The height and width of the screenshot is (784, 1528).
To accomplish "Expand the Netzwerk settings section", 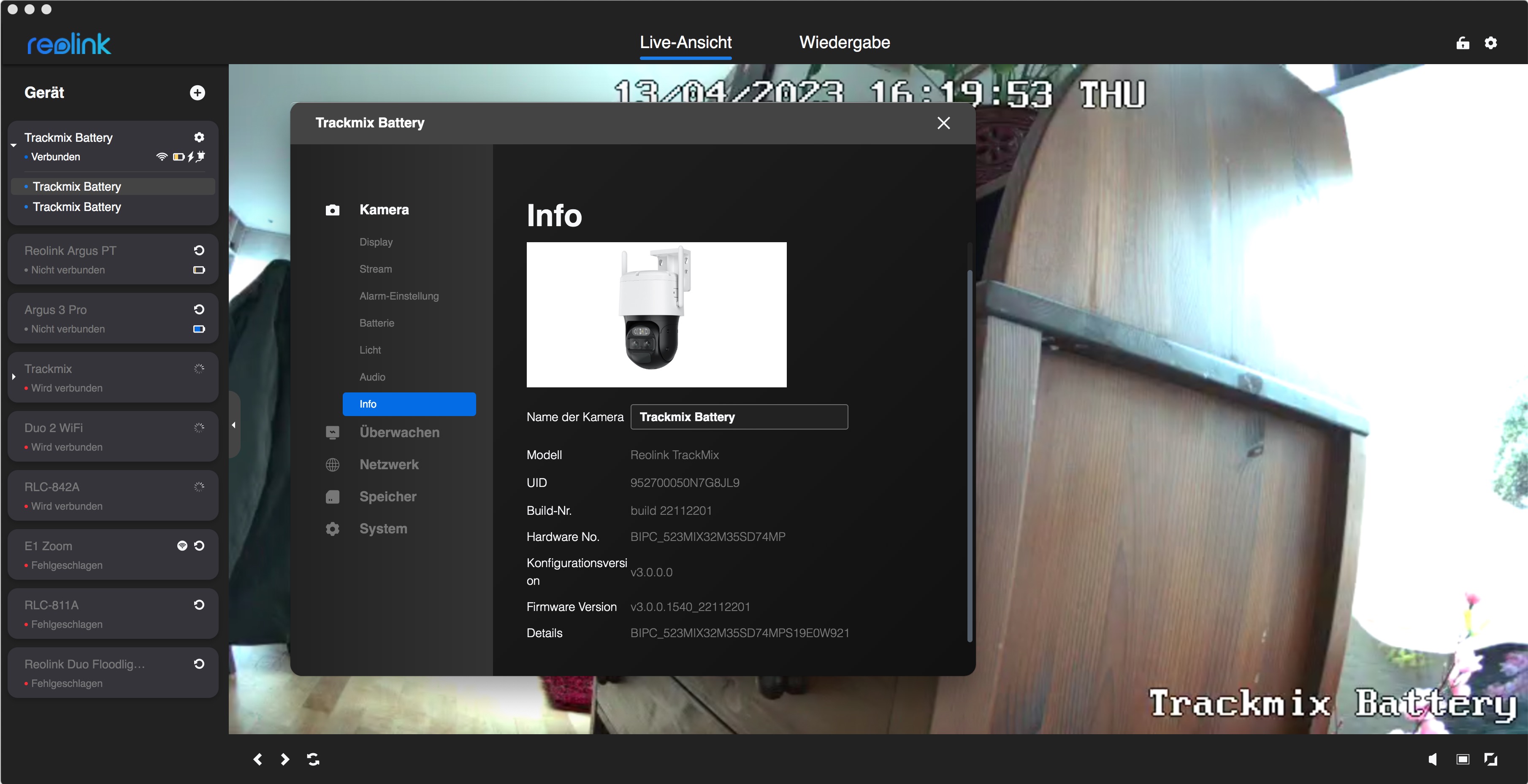I will click(388, 464).
